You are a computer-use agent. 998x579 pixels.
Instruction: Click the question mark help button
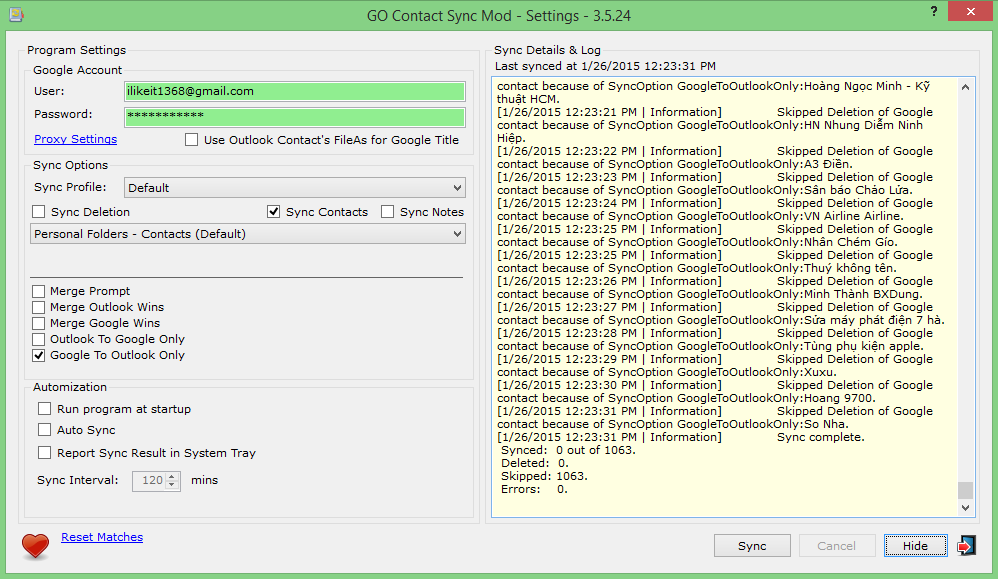tap(934, 11)
